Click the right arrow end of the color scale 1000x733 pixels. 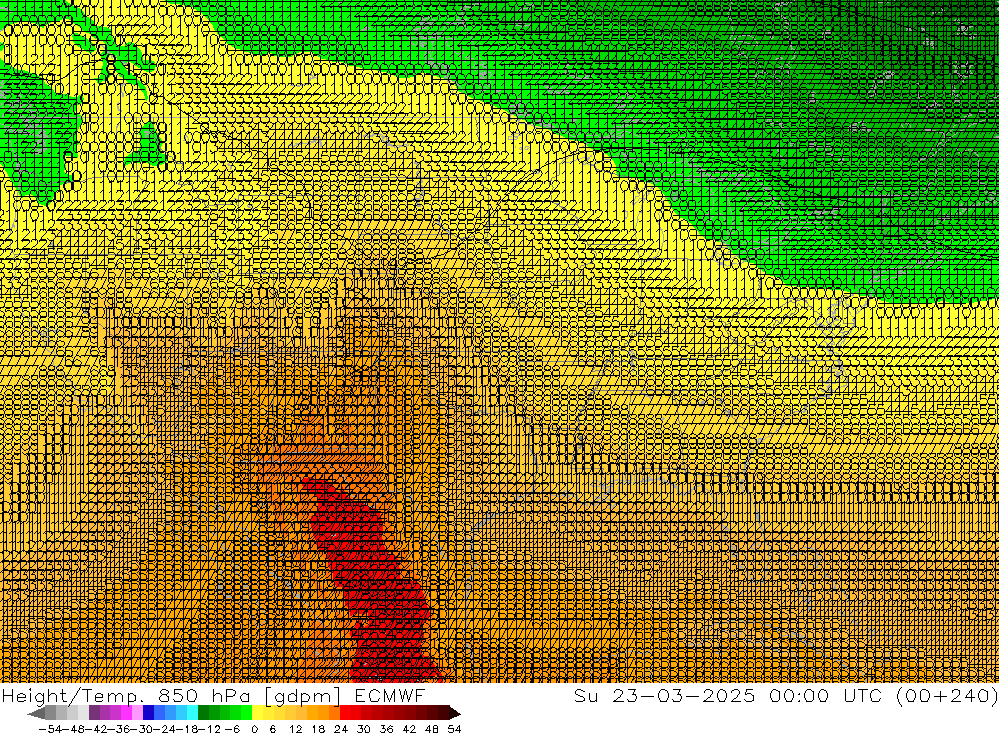coord(455,713)
